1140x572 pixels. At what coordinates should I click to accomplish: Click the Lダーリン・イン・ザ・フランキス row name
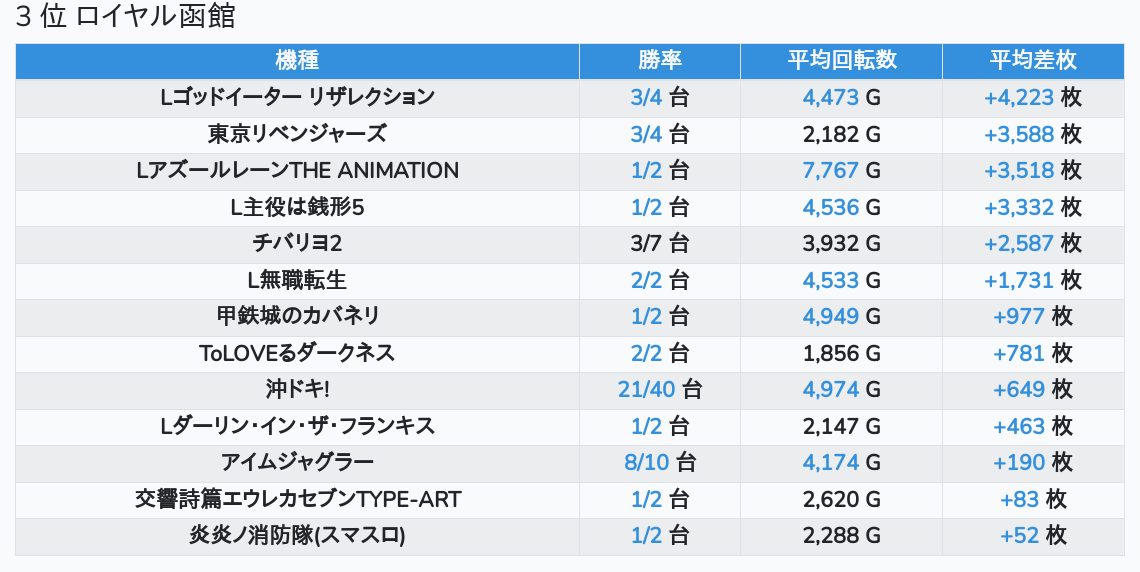pos(297,427)
